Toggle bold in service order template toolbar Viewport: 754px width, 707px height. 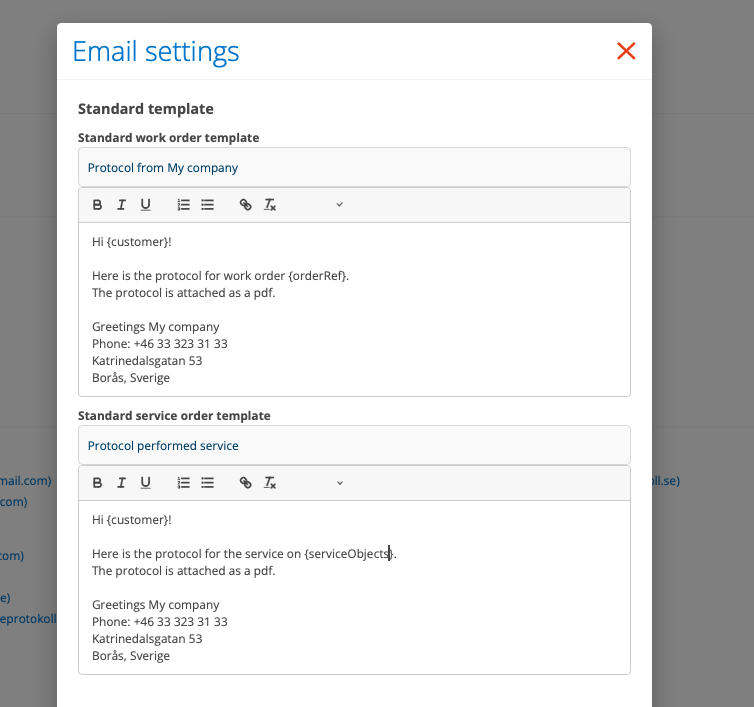[97, 483]
